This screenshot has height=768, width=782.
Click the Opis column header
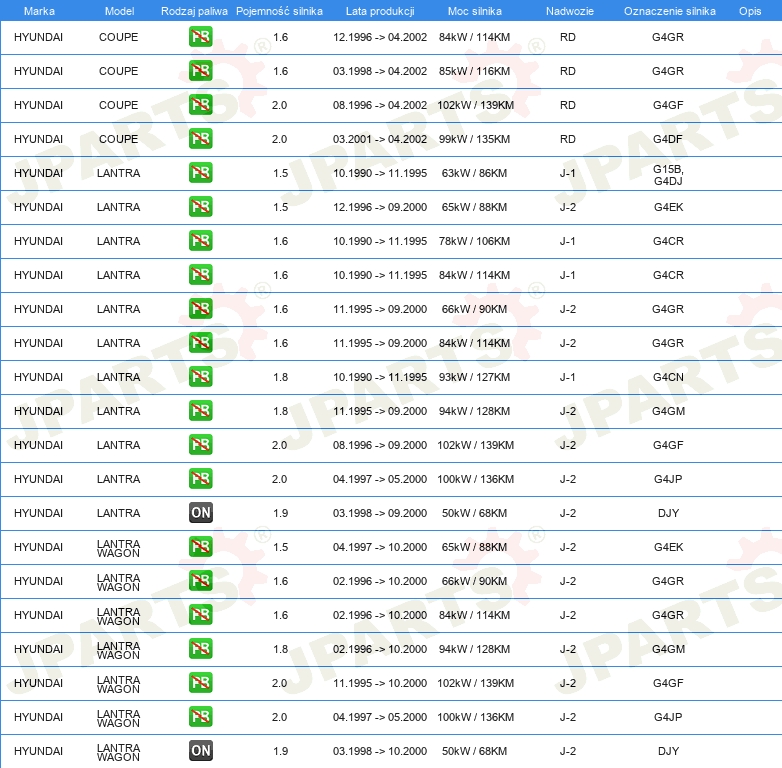[x=750, y=11]
